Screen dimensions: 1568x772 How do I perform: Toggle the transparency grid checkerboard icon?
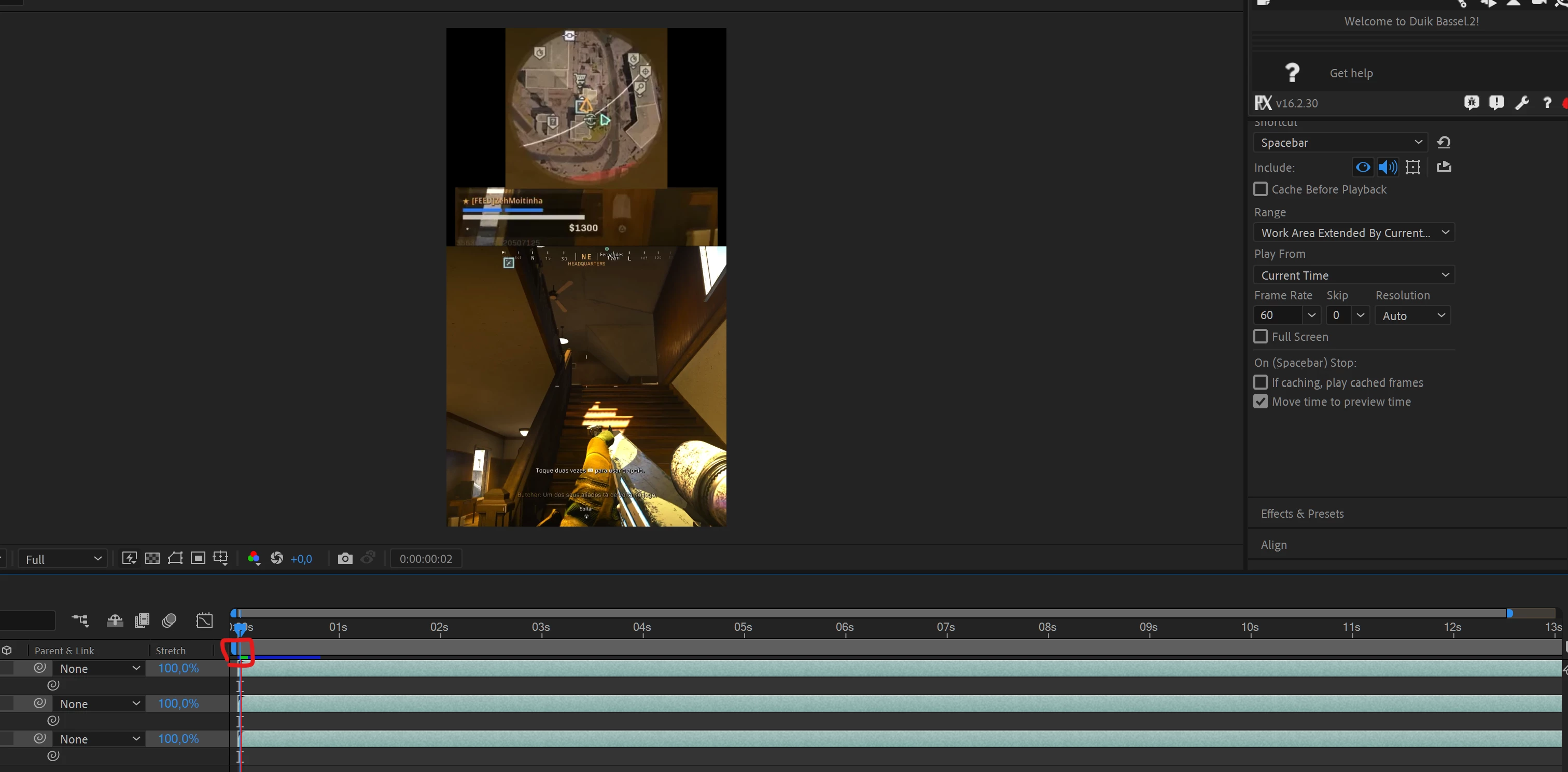click(152, 558)
